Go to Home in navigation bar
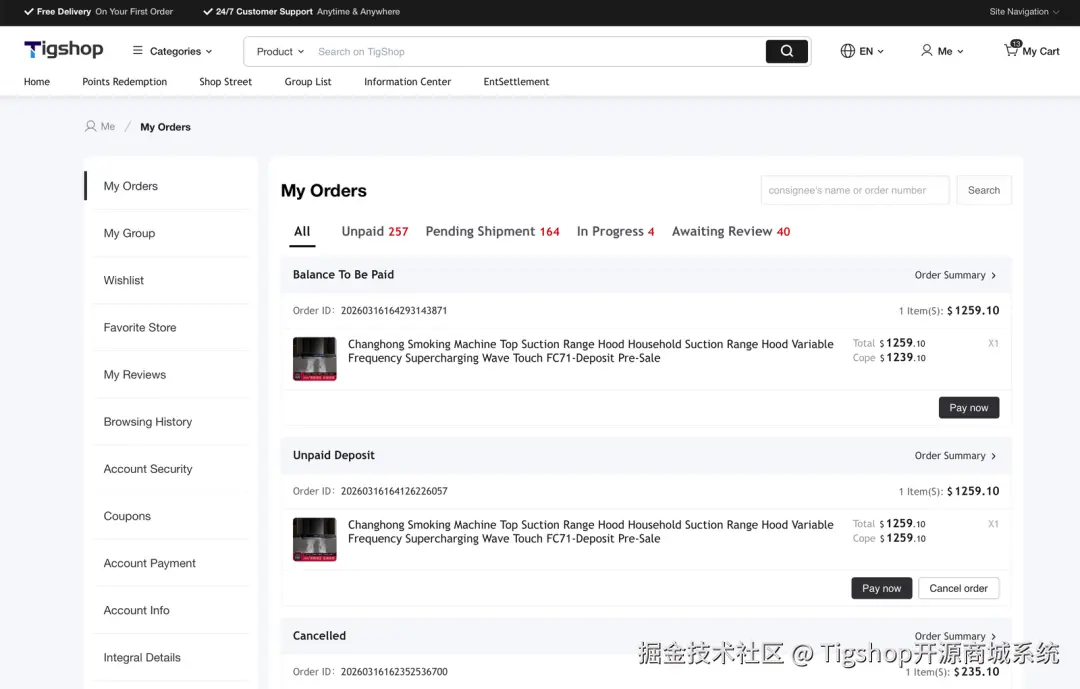The image size is (1080, 689). 37,81
